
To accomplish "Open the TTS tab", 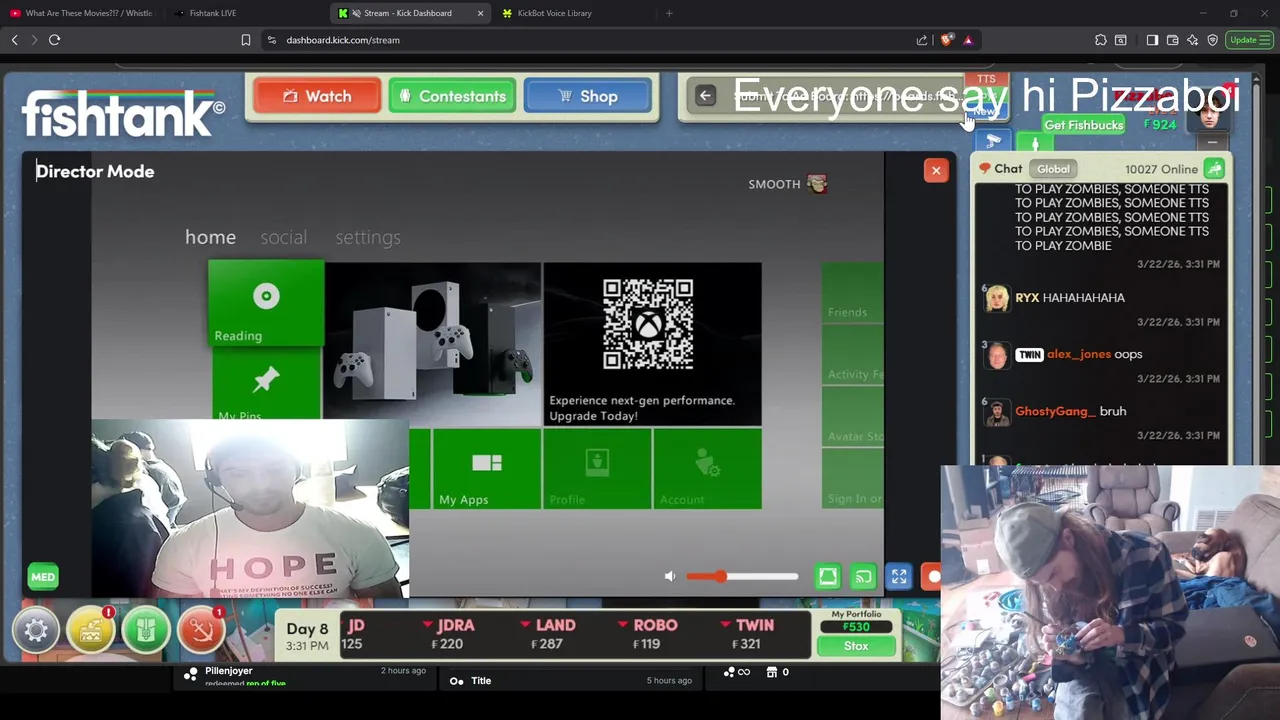I will point(986,79).
